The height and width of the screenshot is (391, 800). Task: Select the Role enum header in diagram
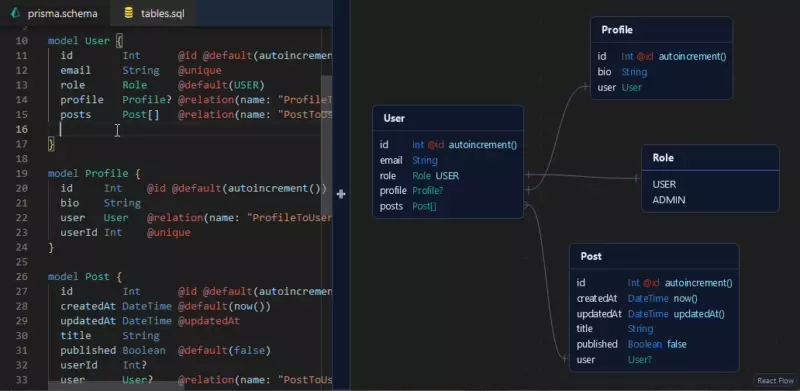[710, 158]
